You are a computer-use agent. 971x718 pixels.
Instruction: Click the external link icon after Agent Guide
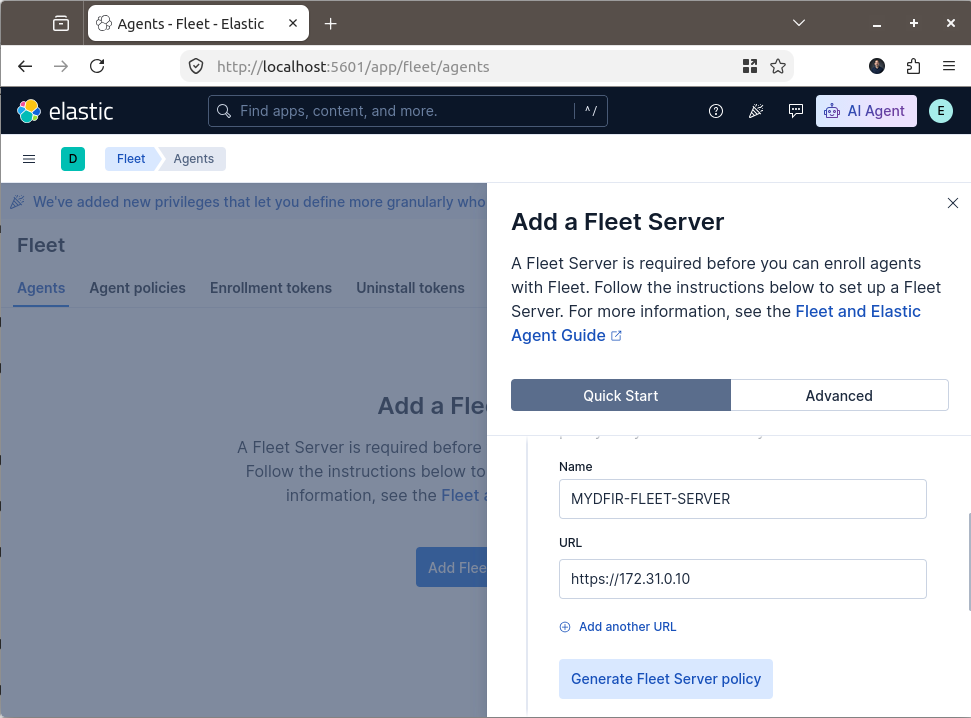[x=616, y=336]
